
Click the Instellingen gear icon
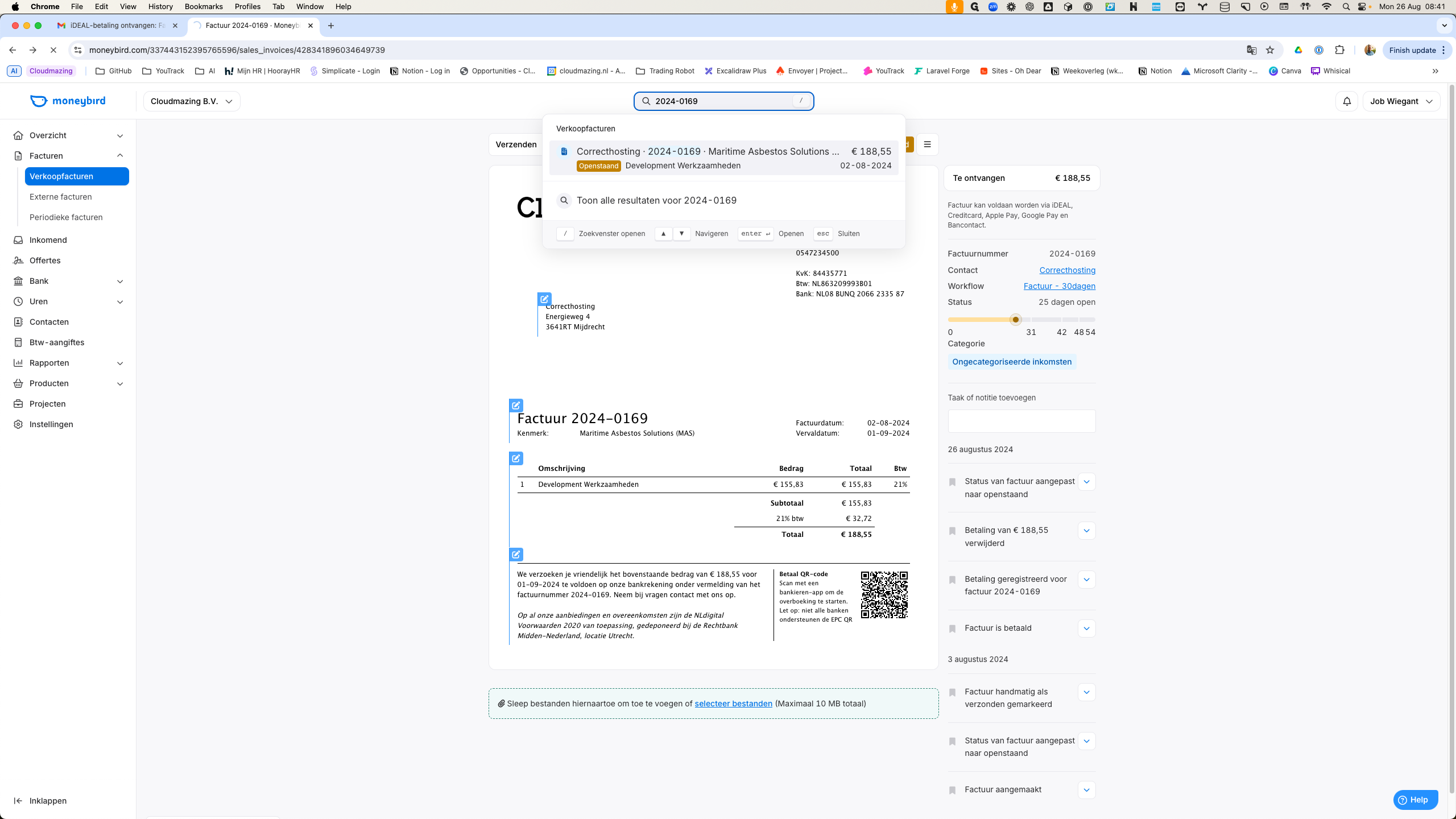click(18, 424)
